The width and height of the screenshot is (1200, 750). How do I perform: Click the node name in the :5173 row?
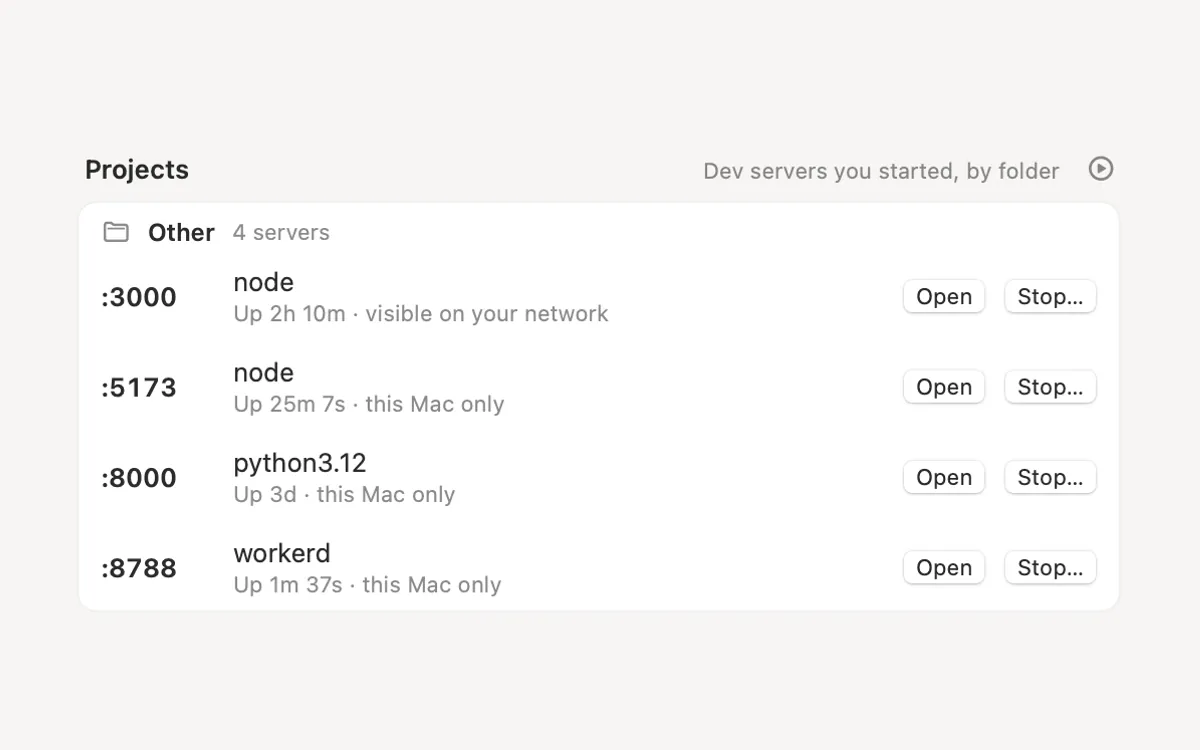pyautogui.click(x=263, y=373)
